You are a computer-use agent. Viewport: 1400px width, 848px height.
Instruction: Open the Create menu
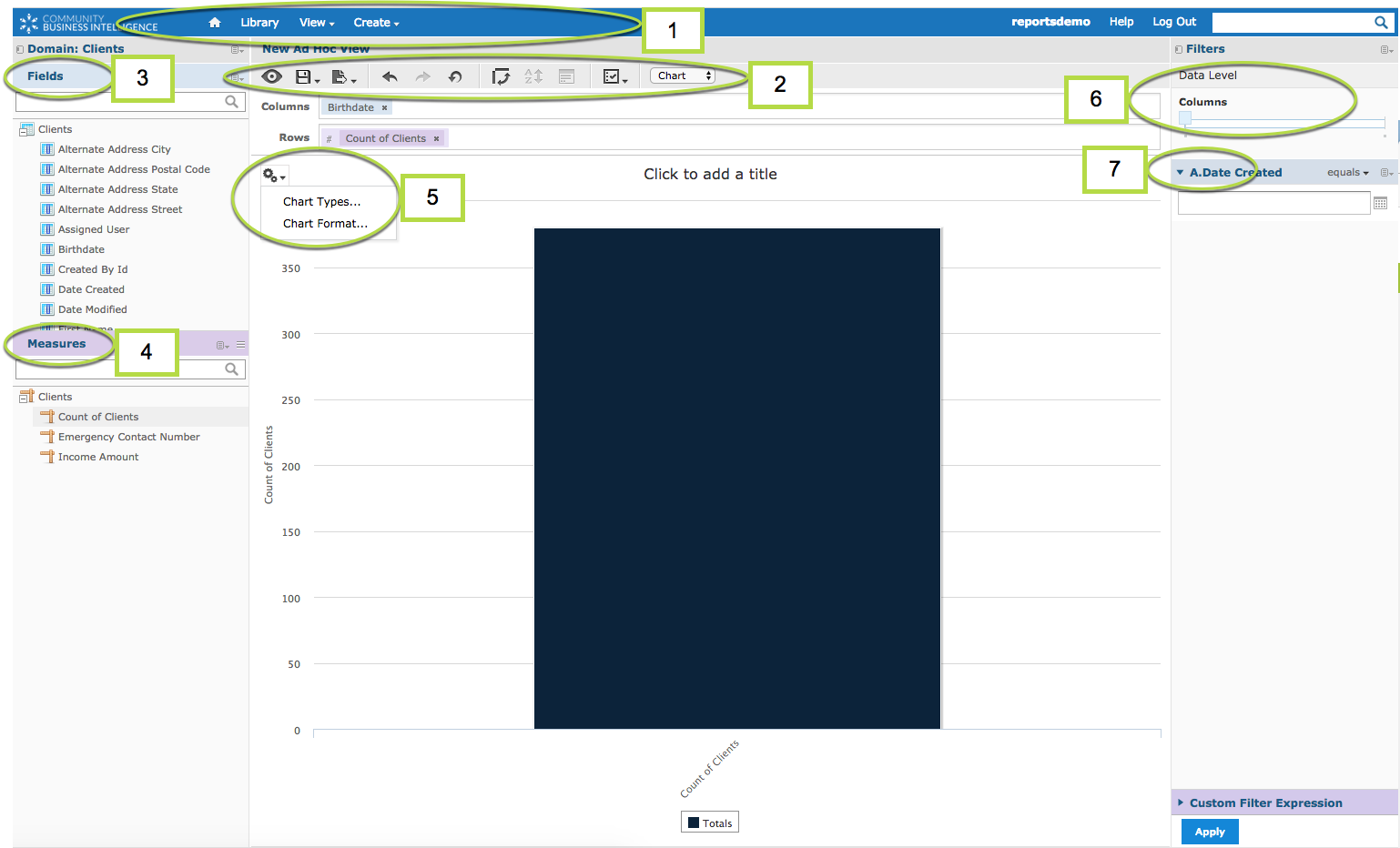(x=373, y=22)
